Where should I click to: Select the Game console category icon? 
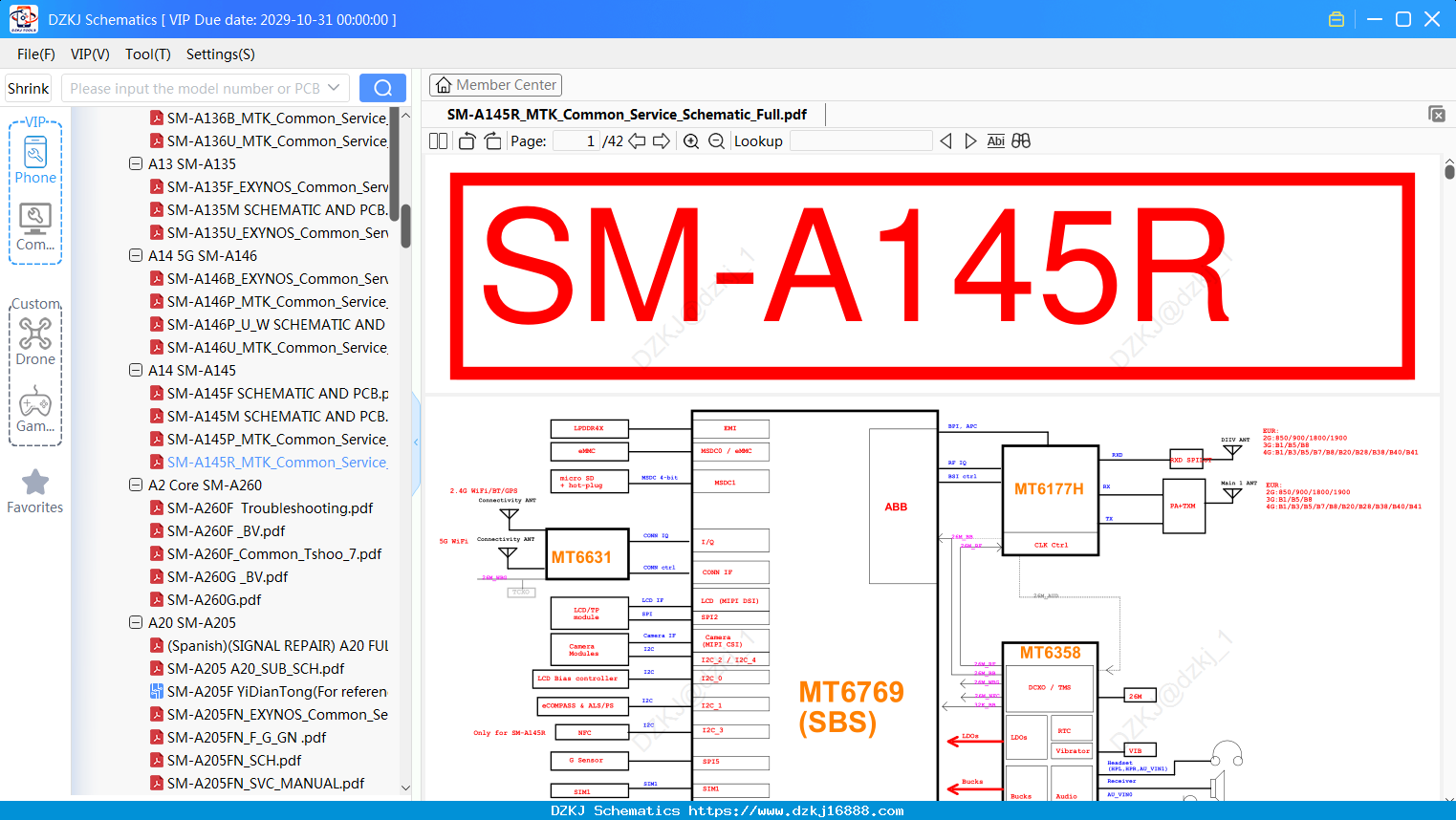point(35,409)
